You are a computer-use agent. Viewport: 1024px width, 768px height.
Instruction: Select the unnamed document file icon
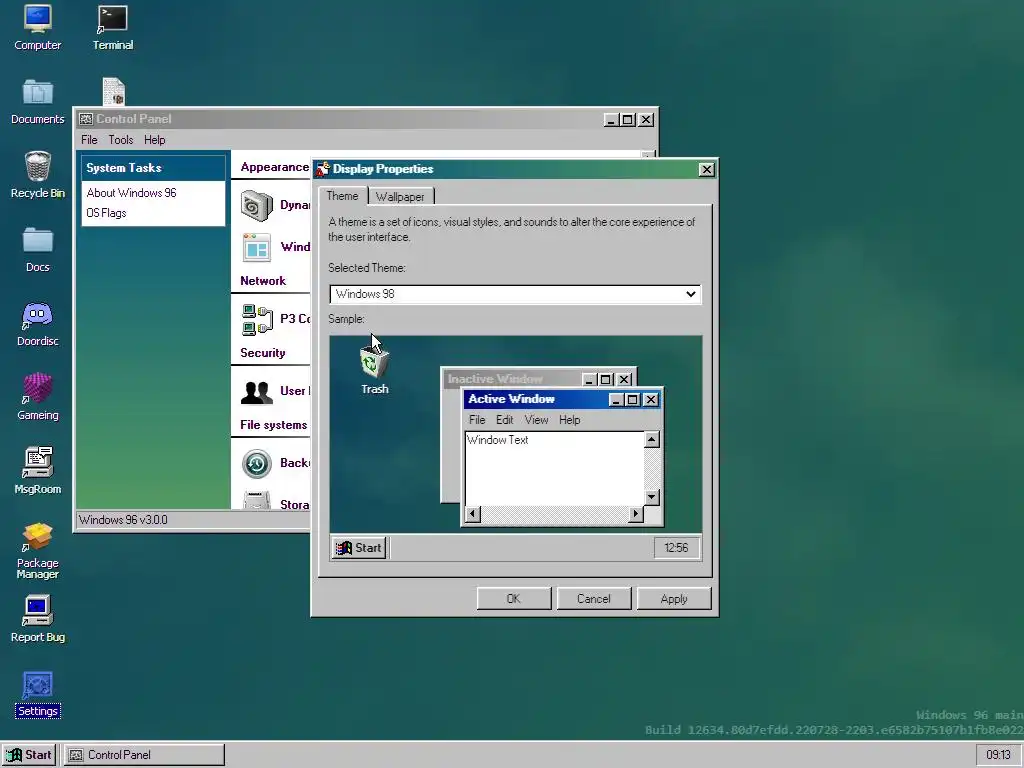114,91
